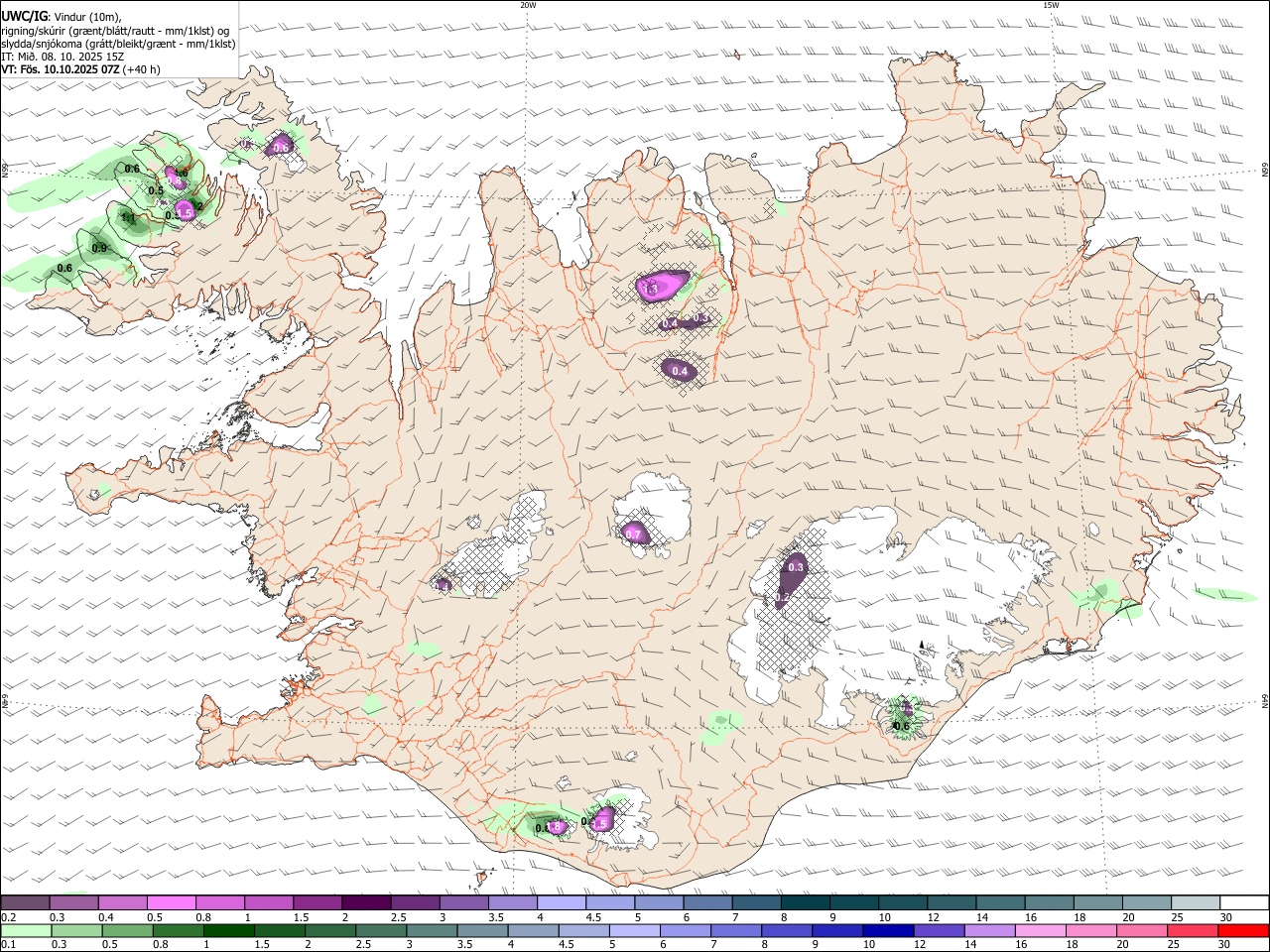Click the 20W longitude label

tap(528, 5)
